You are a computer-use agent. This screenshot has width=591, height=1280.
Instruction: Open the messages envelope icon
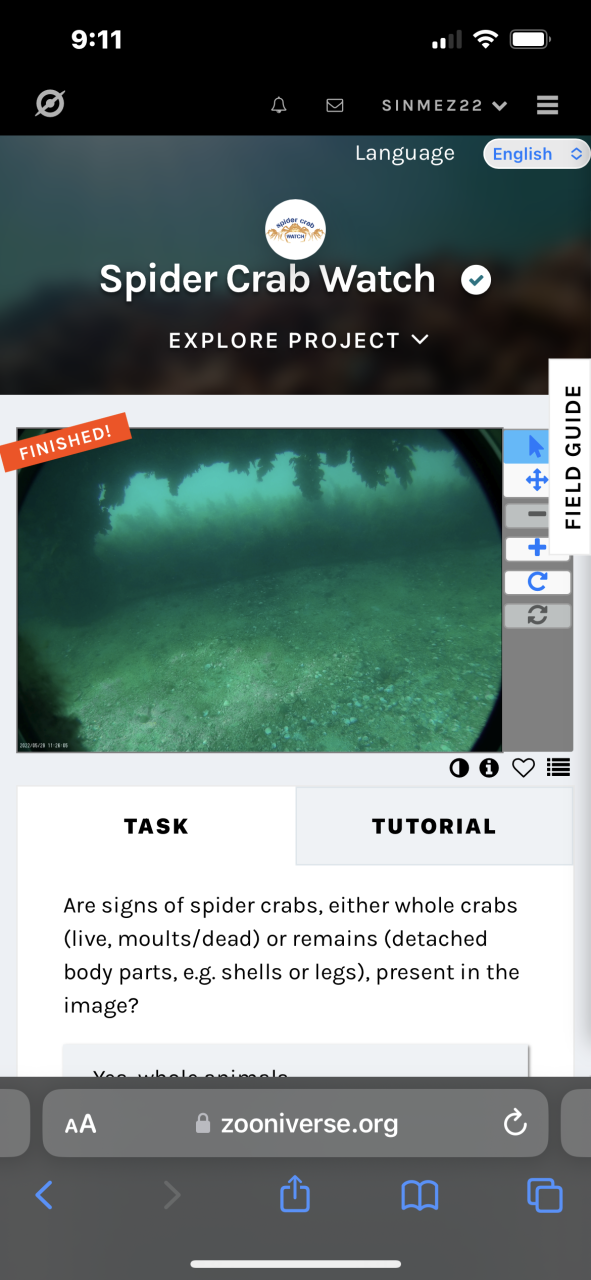tap(335, 105)
